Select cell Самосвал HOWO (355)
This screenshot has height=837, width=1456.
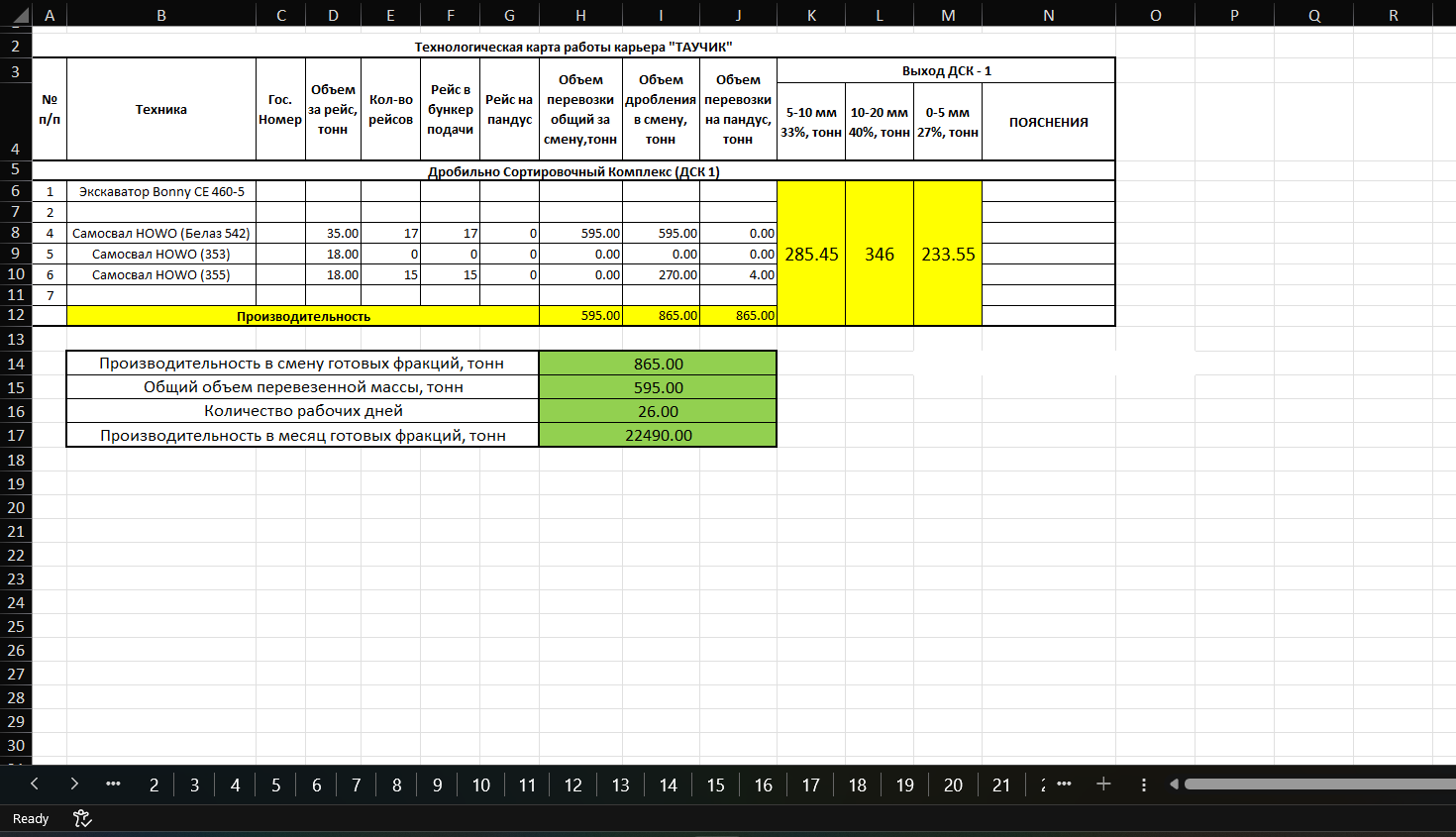click(x=161, y=274)
